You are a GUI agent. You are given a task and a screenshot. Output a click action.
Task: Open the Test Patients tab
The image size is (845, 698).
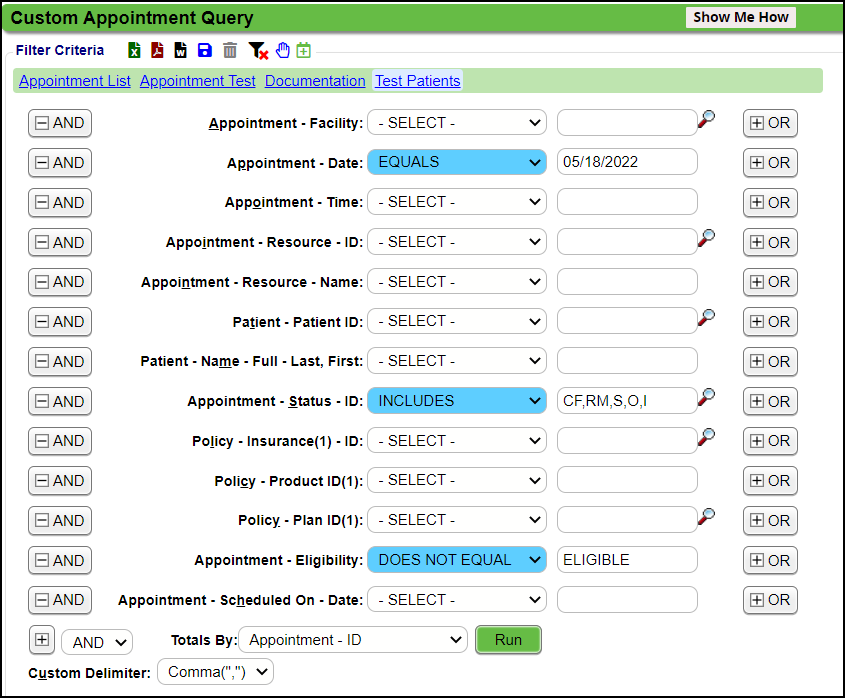point(417,81)
